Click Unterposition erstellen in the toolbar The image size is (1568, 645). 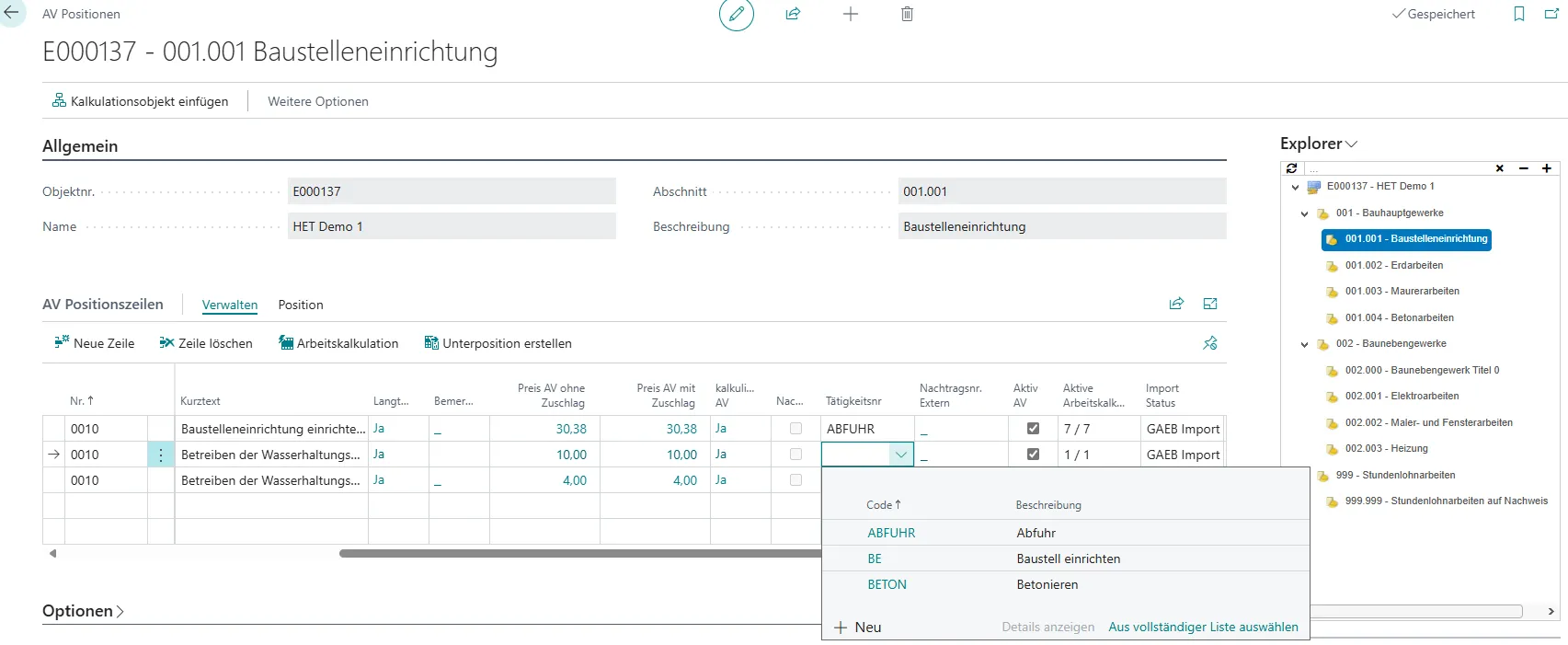coord(498,343)
